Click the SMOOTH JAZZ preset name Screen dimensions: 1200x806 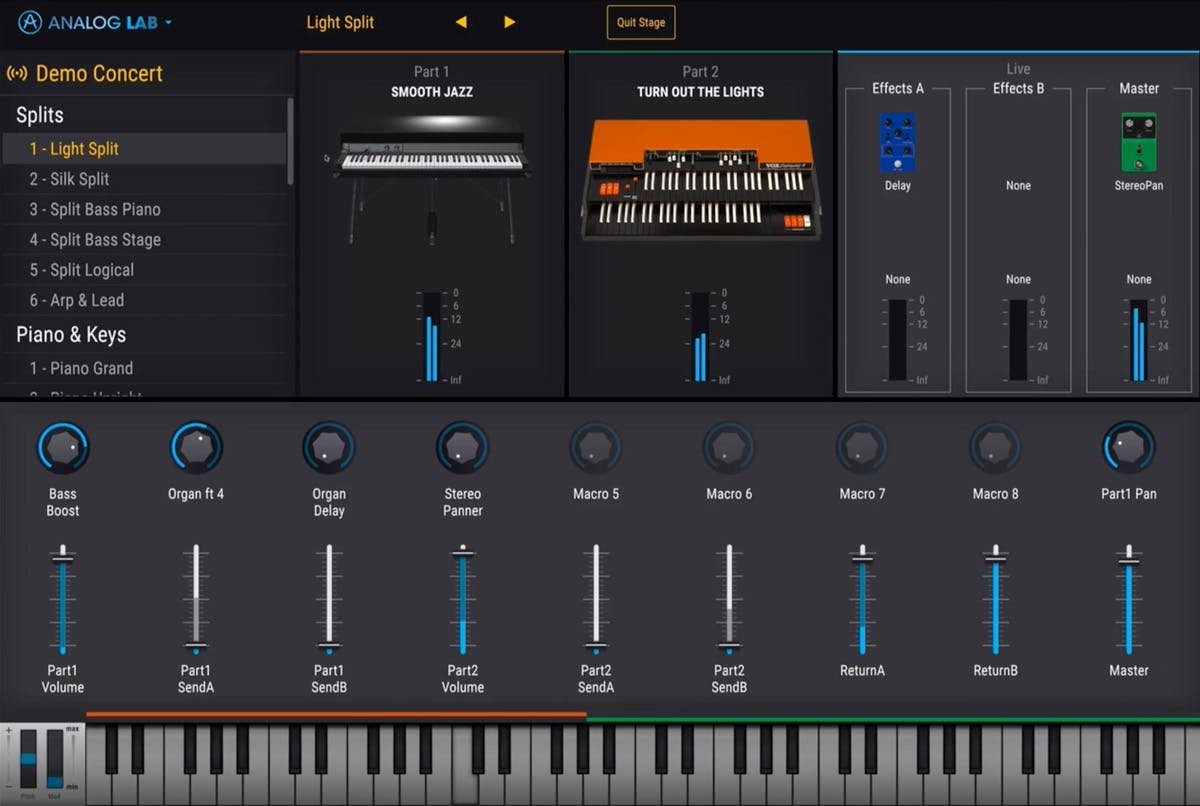tap(432, 92)
